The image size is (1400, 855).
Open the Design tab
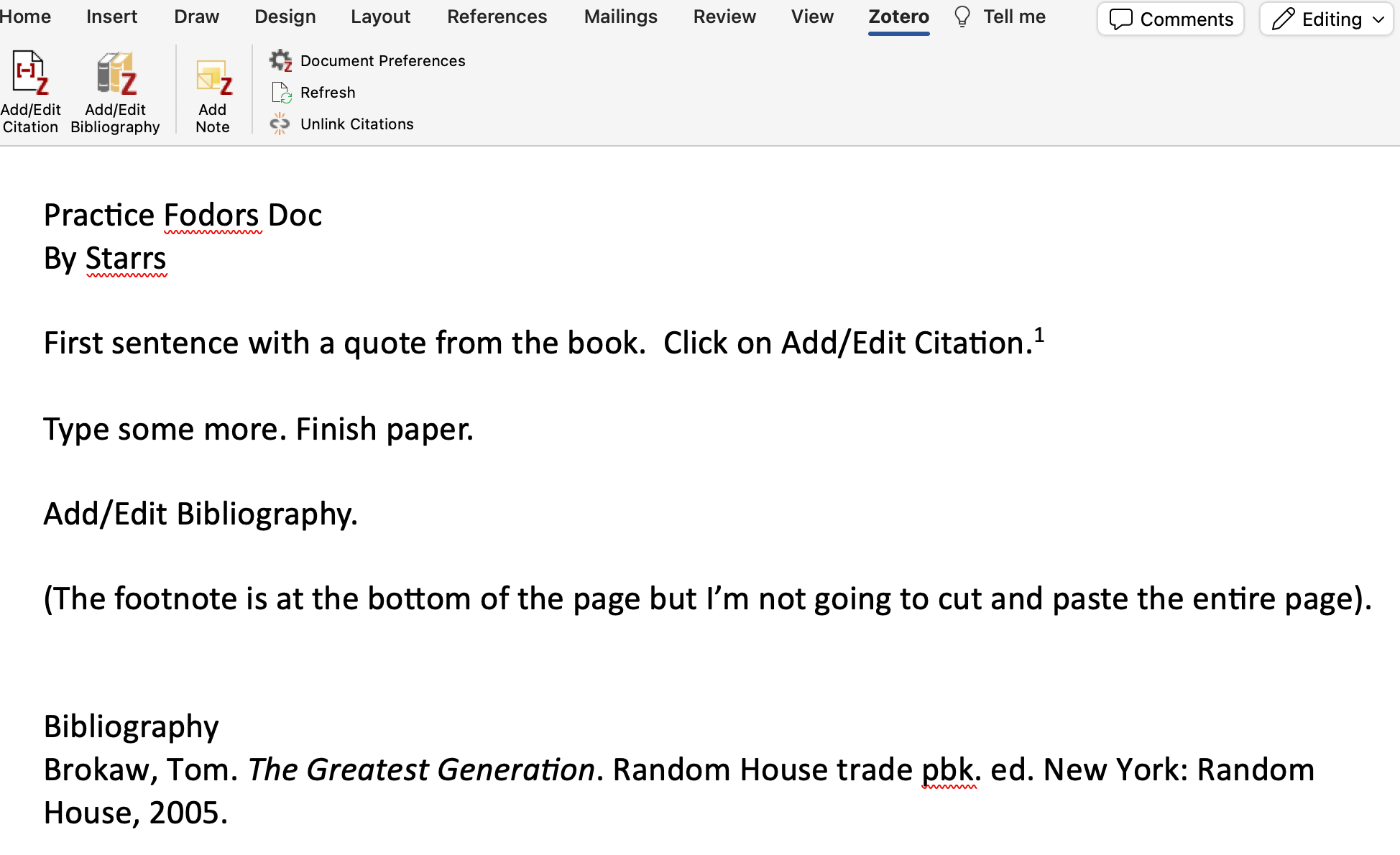click(285, 17)
